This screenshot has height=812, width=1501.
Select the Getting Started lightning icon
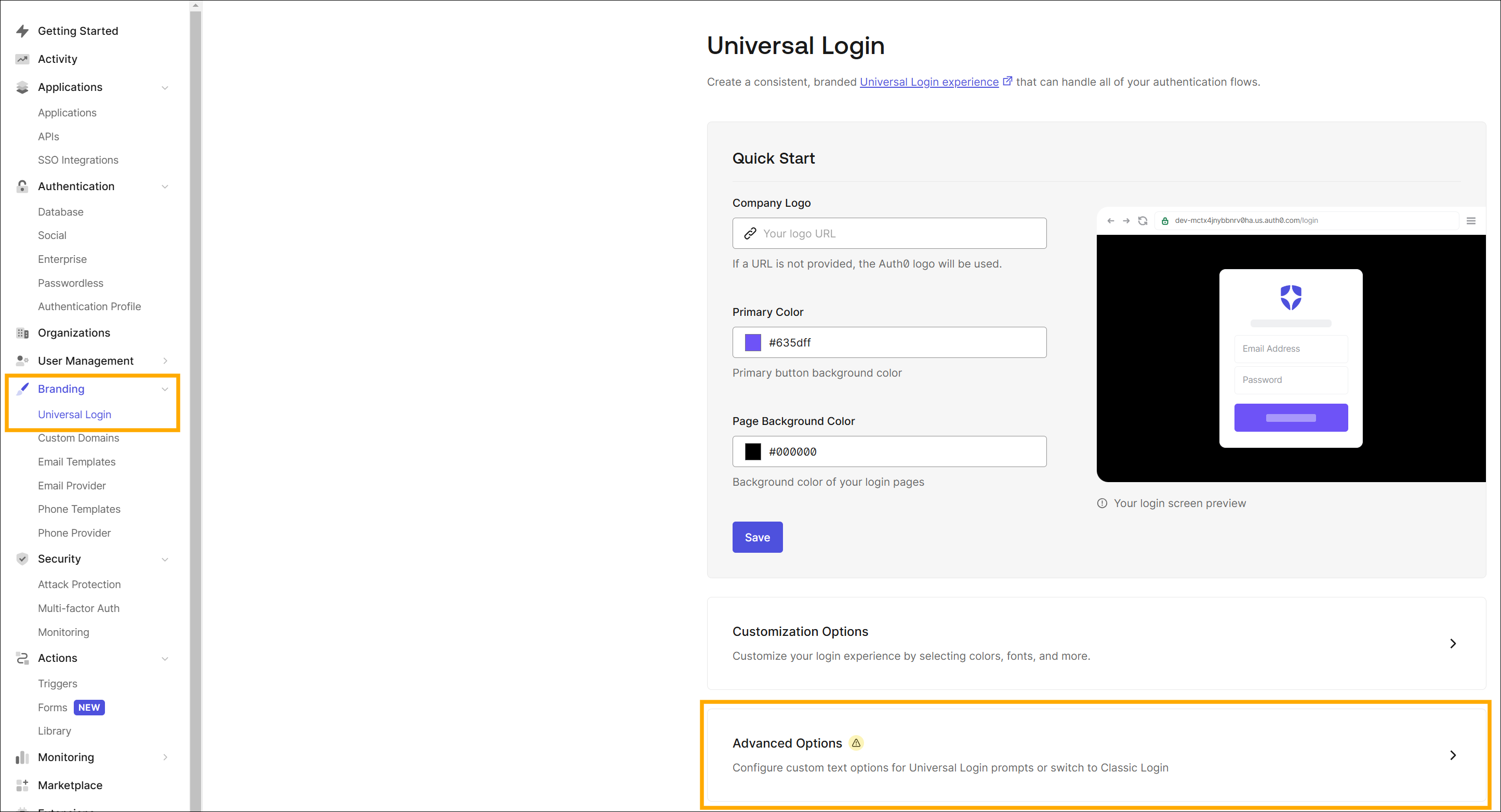tap(22, 31)
